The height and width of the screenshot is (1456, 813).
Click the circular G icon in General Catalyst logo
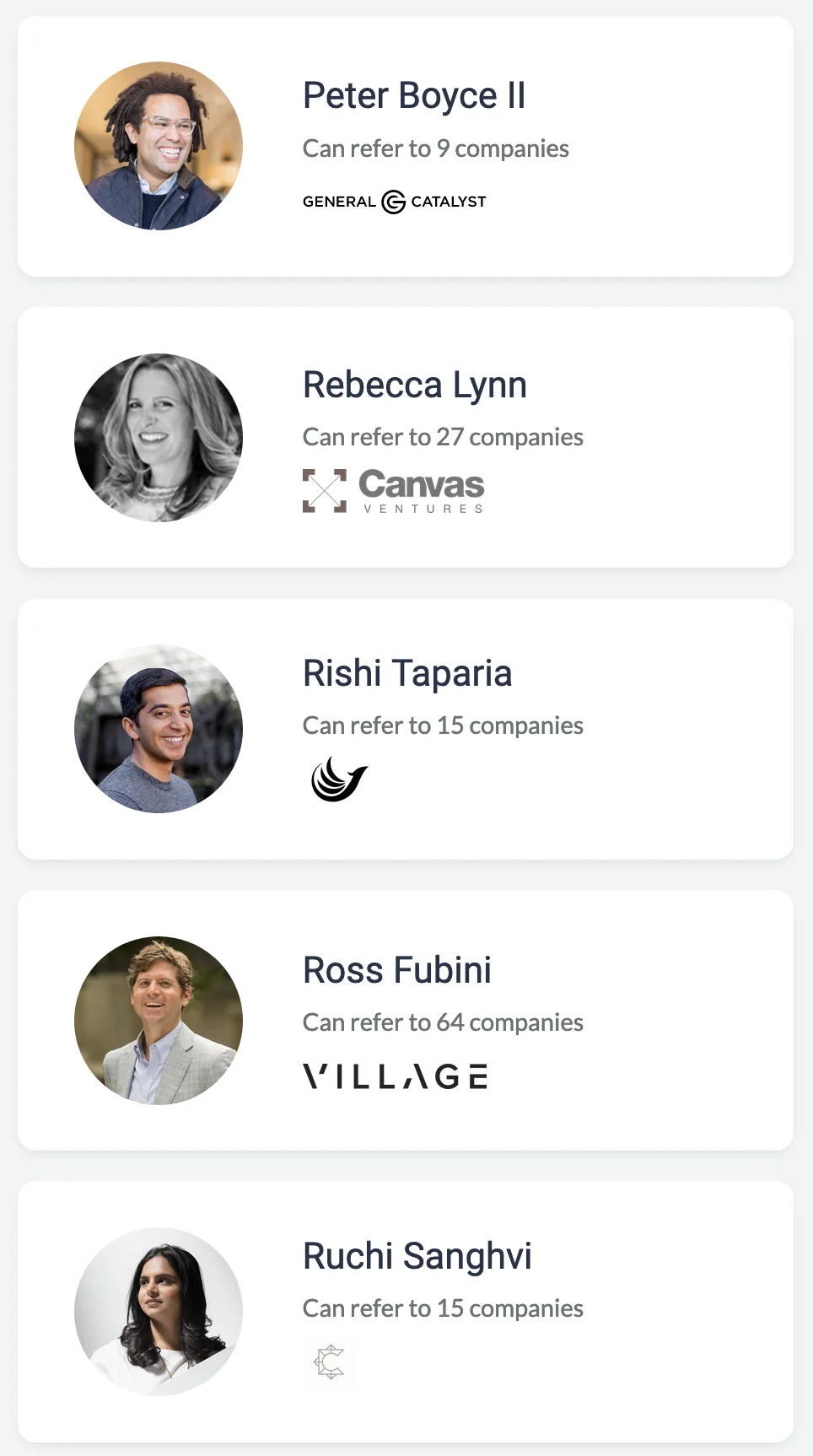[391, 202]
